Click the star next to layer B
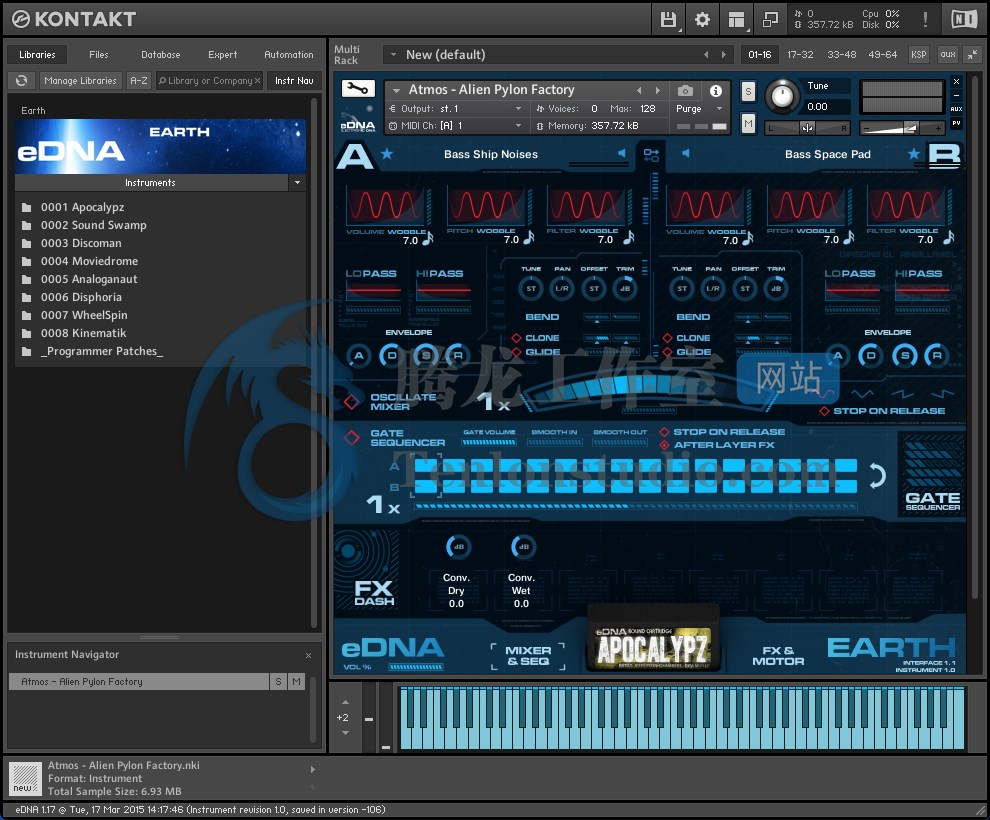The image size is (990, 820). pyautogui.click(x=913, y=153)
